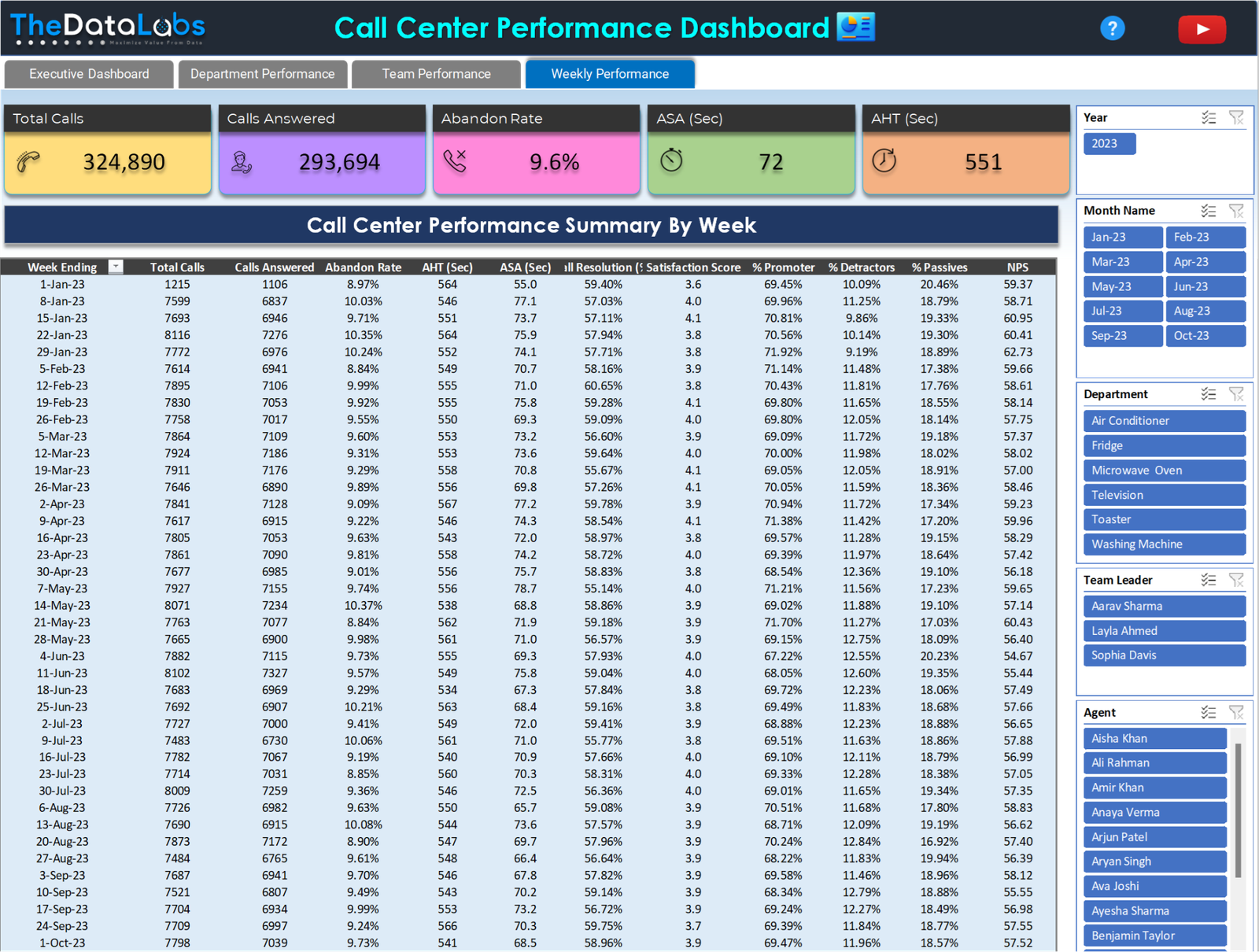Click the Clear Filter icon on Department slicer
The image size is (1259, 952).
[x=1237, y=393]
